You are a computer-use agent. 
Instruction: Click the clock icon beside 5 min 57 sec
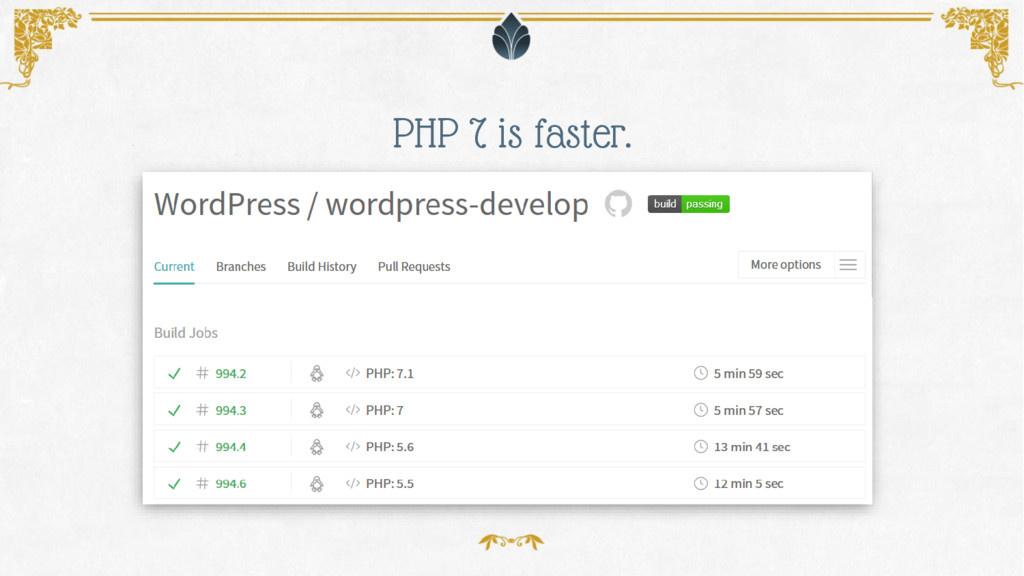point(701,409)
